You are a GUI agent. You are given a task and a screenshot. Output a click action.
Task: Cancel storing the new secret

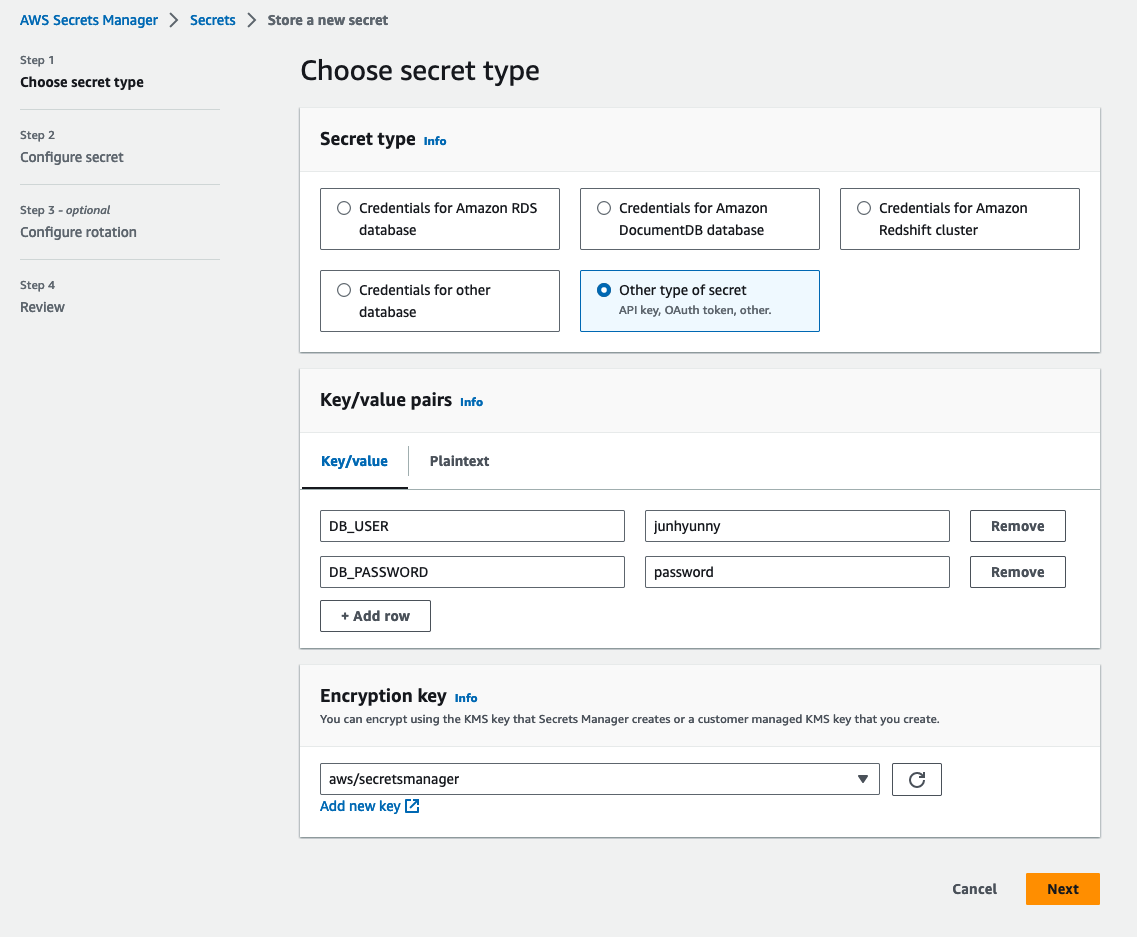point(974,889)
